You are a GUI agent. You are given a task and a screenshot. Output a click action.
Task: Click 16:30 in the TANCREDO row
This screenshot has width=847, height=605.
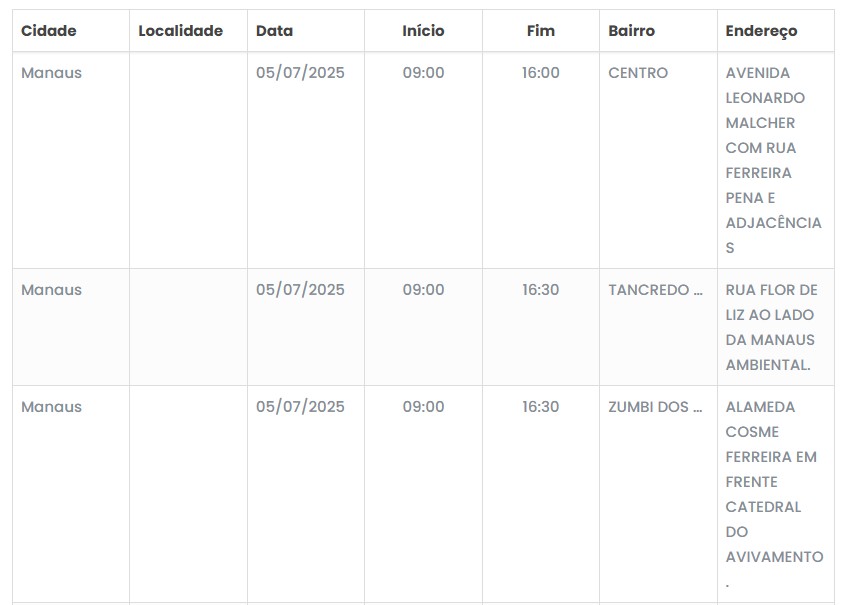[540, 290]
